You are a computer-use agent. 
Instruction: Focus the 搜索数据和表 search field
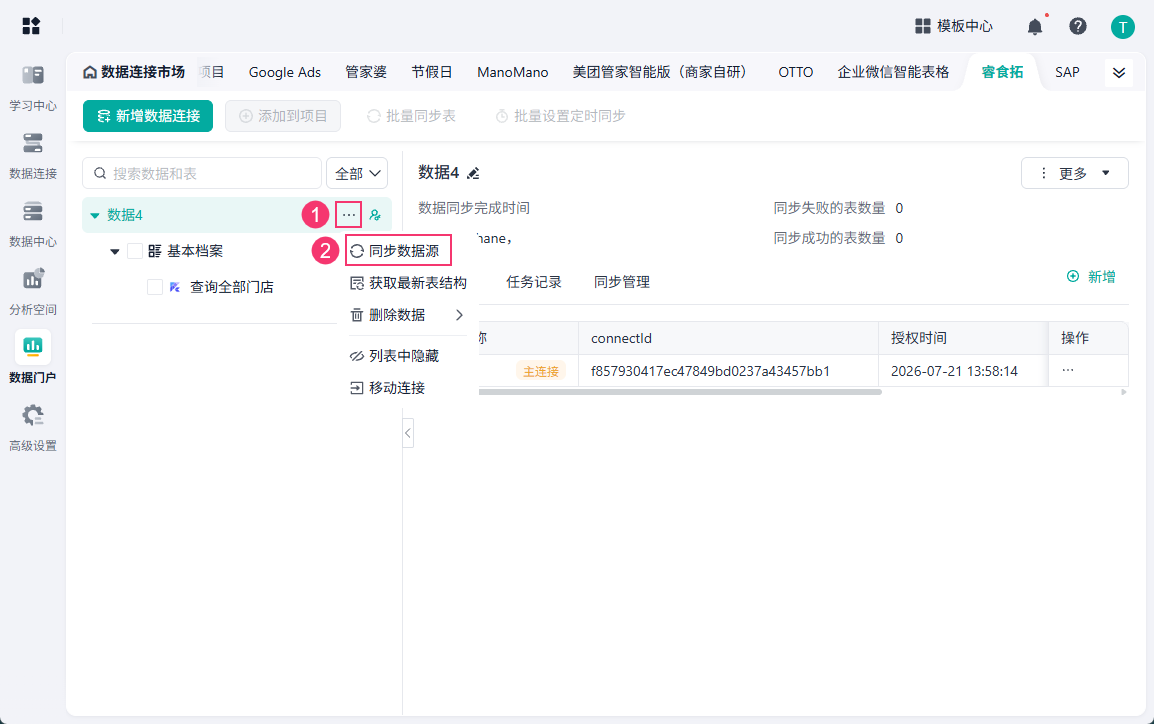202,174
